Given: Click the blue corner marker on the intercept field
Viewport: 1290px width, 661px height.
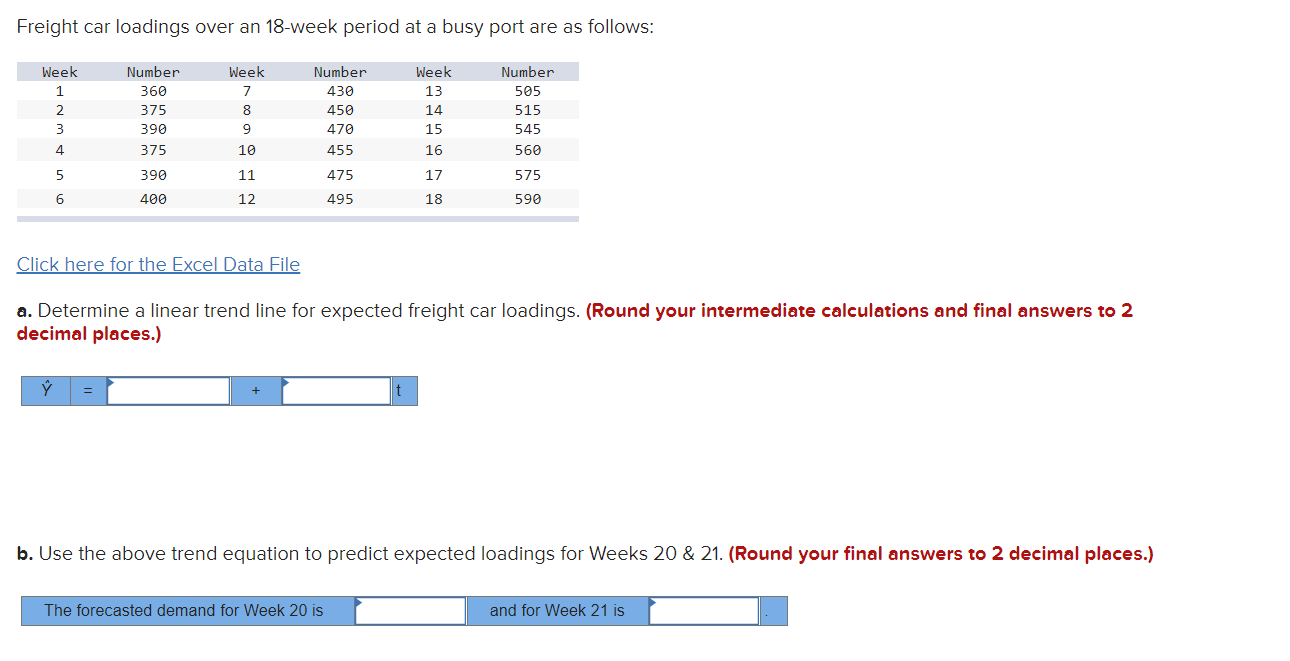Looking at the screenshot, I should pos(110,382).
